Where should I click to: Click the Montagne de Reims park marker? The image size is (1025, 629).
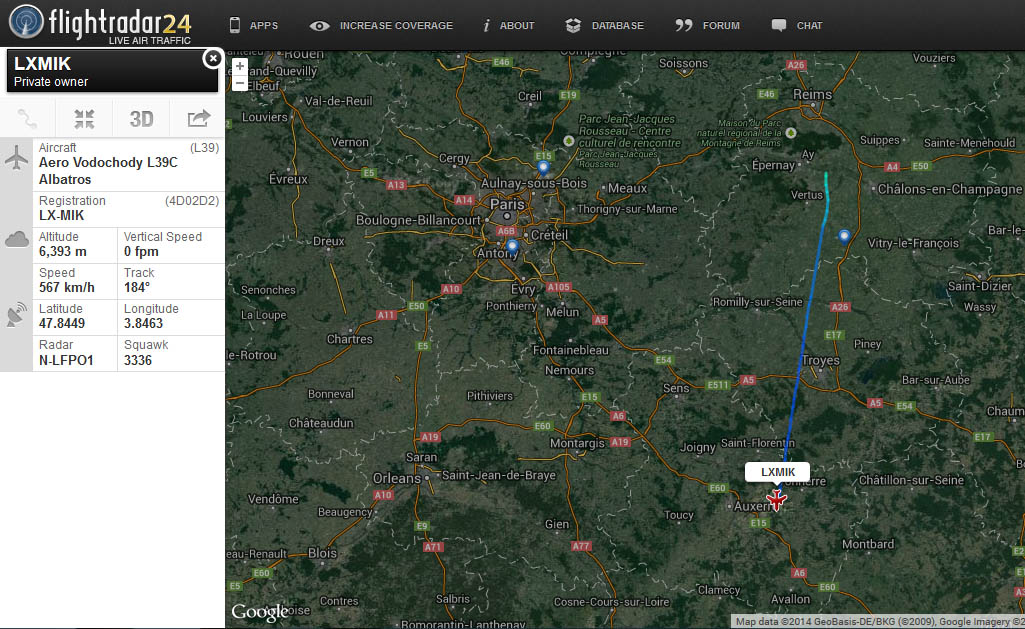[791, 133]
